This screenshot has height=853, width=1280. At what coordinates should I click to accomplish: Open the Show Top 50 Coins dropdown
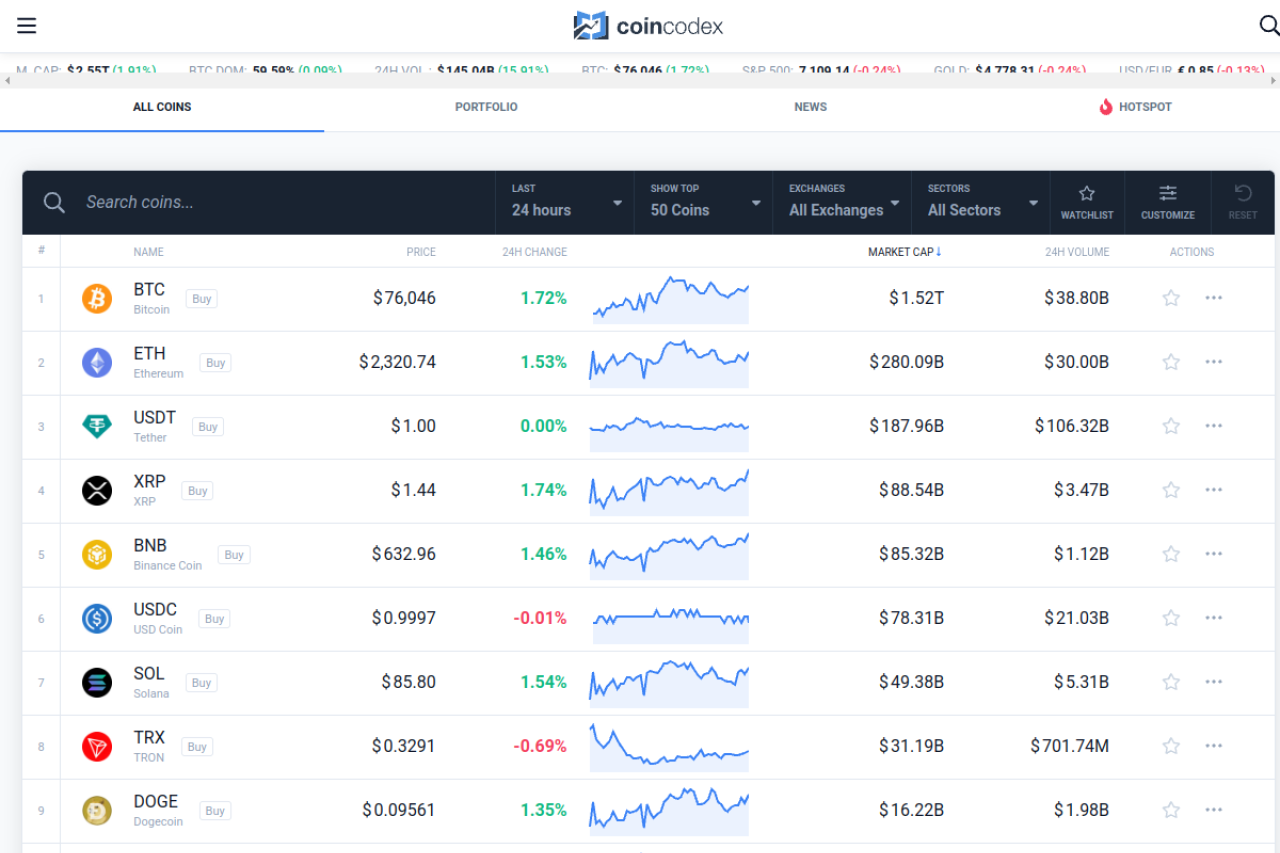tap(703, 202)
